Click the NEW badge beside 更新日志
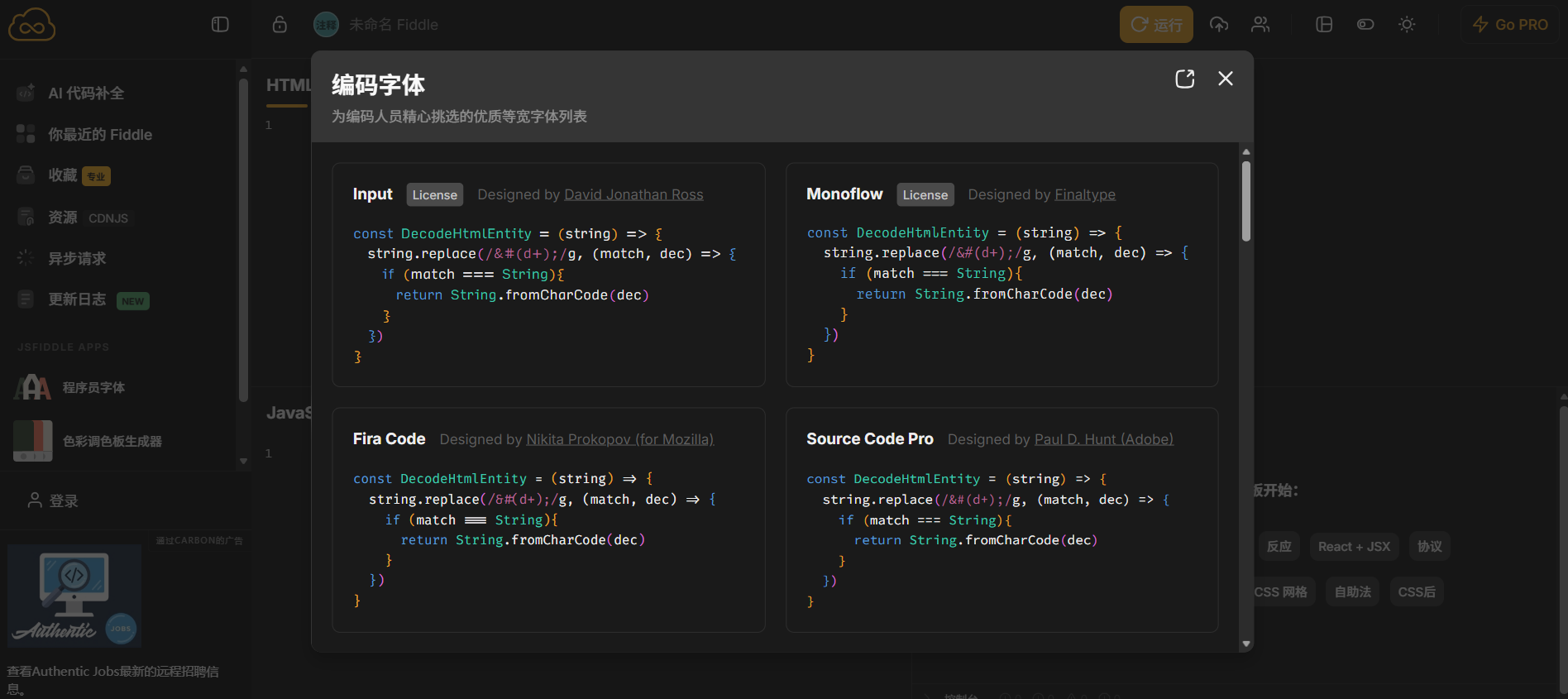Image resolution: width=1568 pixels, height=699 pixels. coord(132,301)
